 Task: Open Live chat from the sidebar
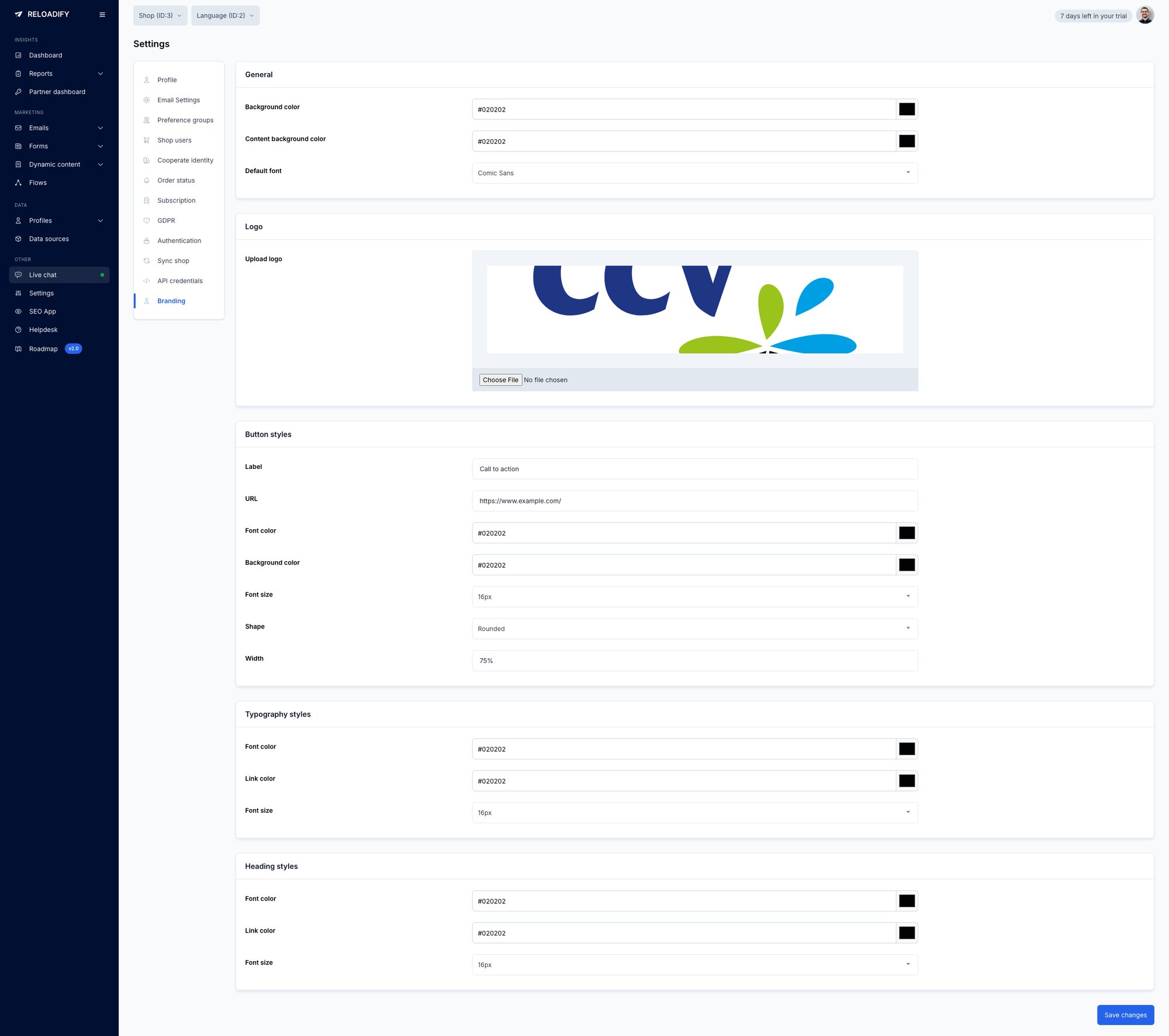pos(43,275)
